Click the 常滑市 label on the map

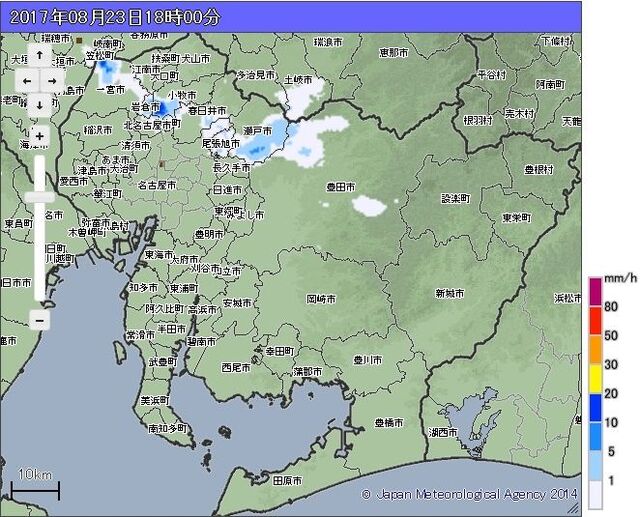pyautogui.click(x=140, y=335)
